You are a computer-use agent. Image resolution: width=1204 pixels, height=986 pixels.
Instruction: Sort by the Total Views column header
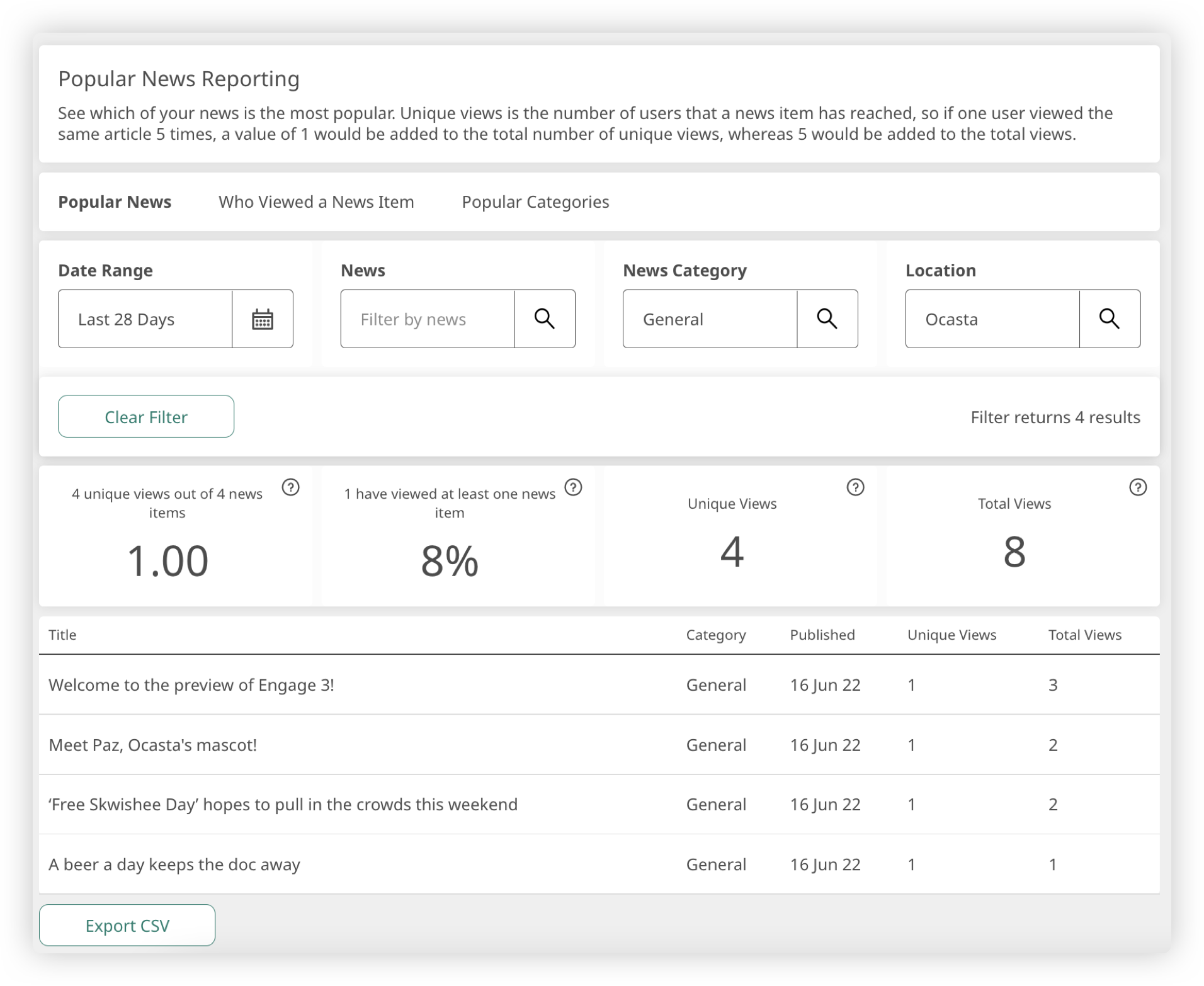tap(1085, 635)
